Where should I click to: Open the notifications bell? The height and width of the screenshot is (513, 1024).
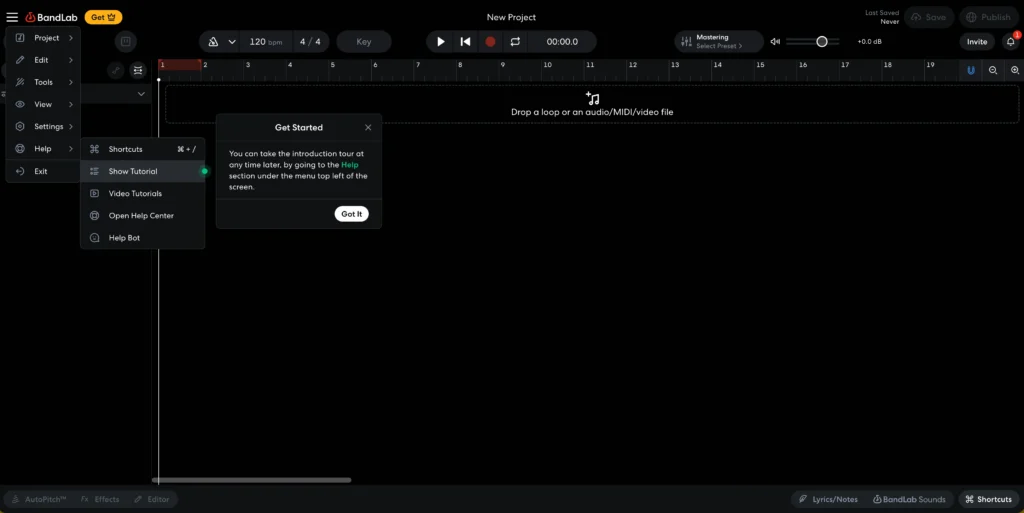tap(1010, 42)
